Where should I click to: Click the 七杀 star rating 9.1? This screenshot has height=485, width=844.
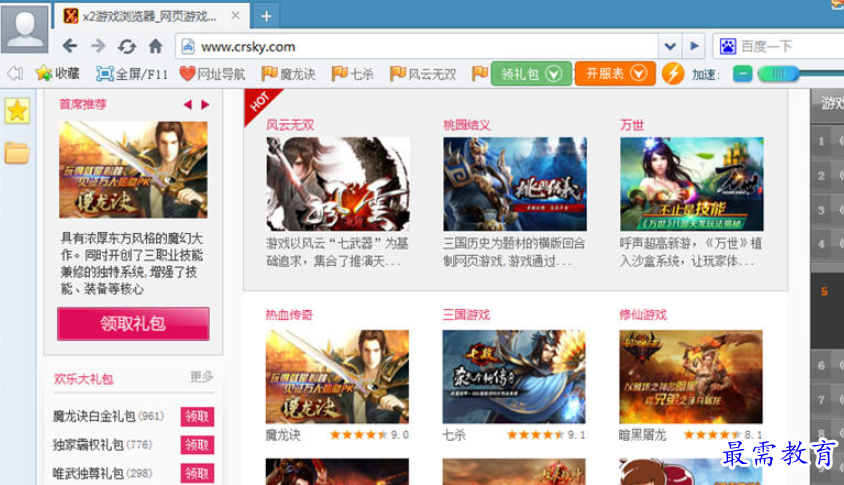546,435
